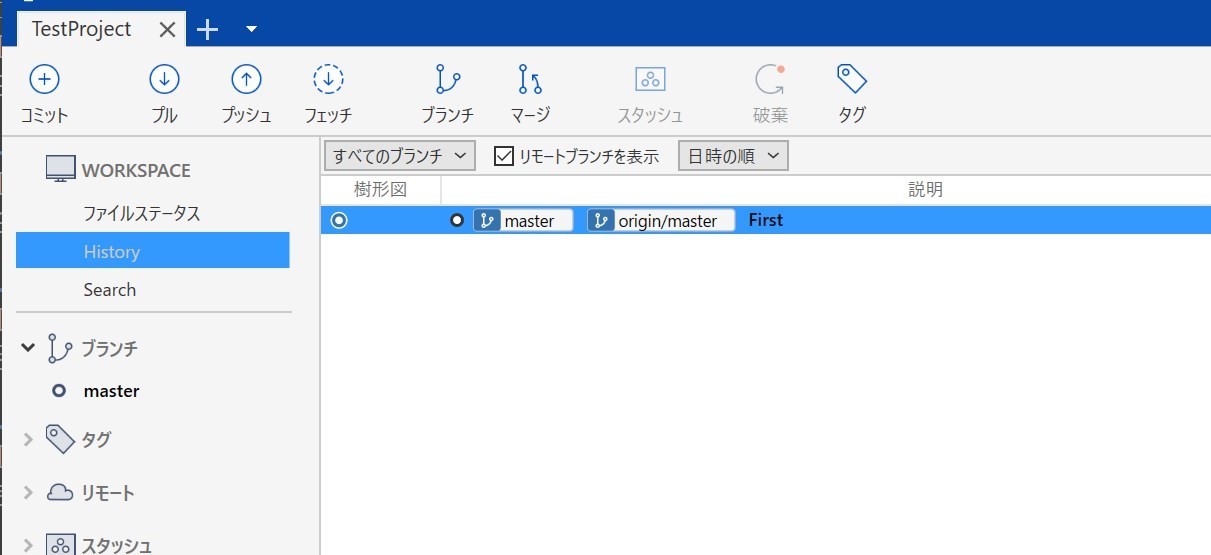The width and height of the screenshot is (1211, 555).
Task: Click the cloud icon beside リモート
Action: tap(60, 492)
